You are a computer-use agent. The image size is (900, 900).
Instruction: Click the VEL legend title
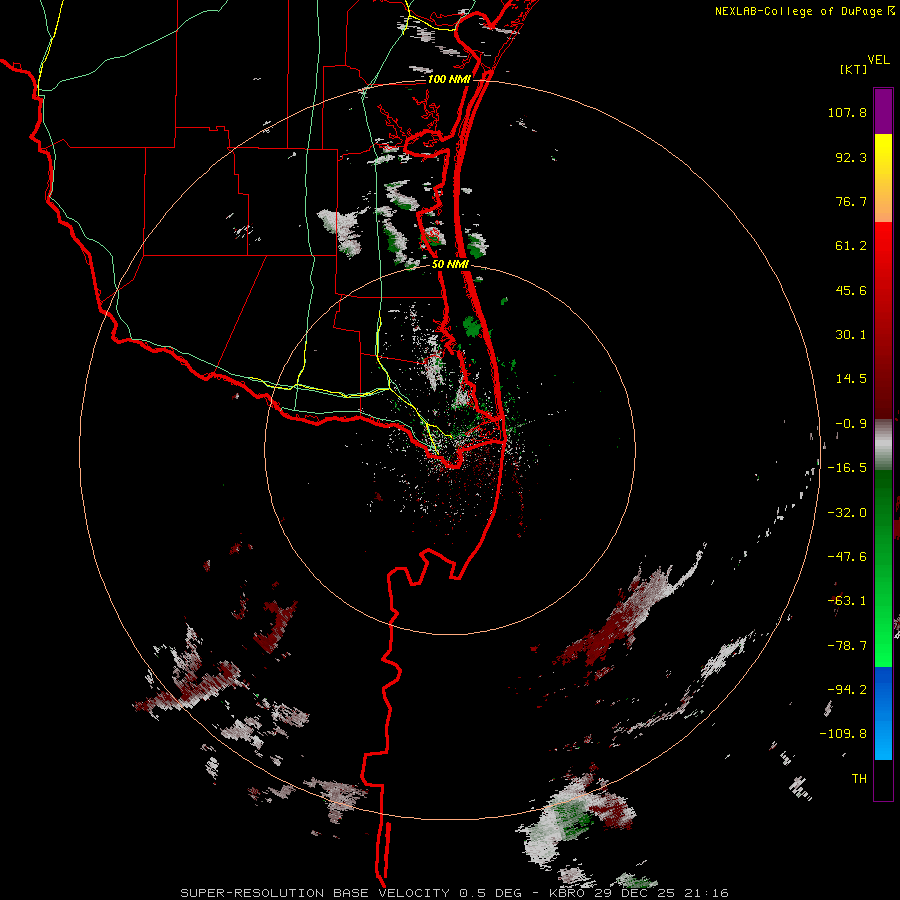(x=878, y=59)
